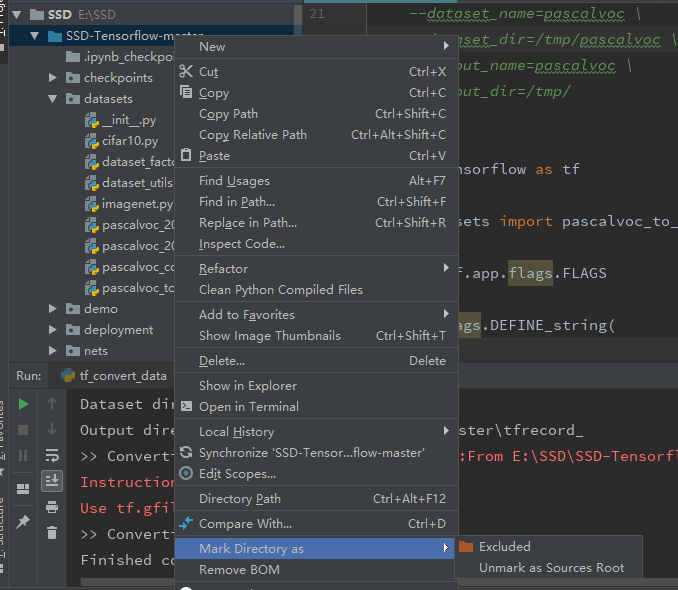Click the cifar10.py Python file icon
This screenshot has width=678, height=590.
(x=92, y=141)
